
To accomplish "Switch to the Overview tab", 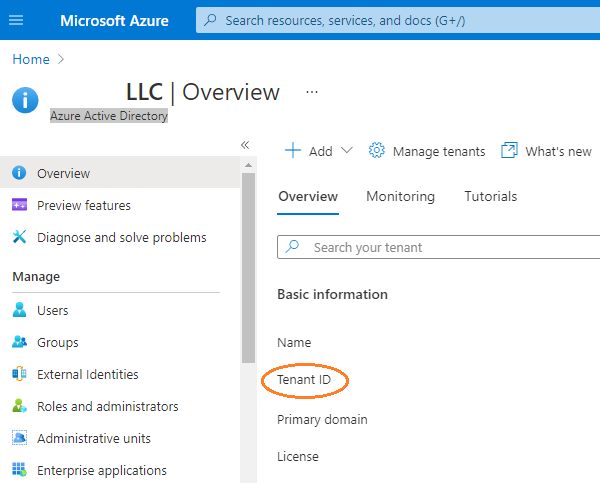I will click(308, 196).
